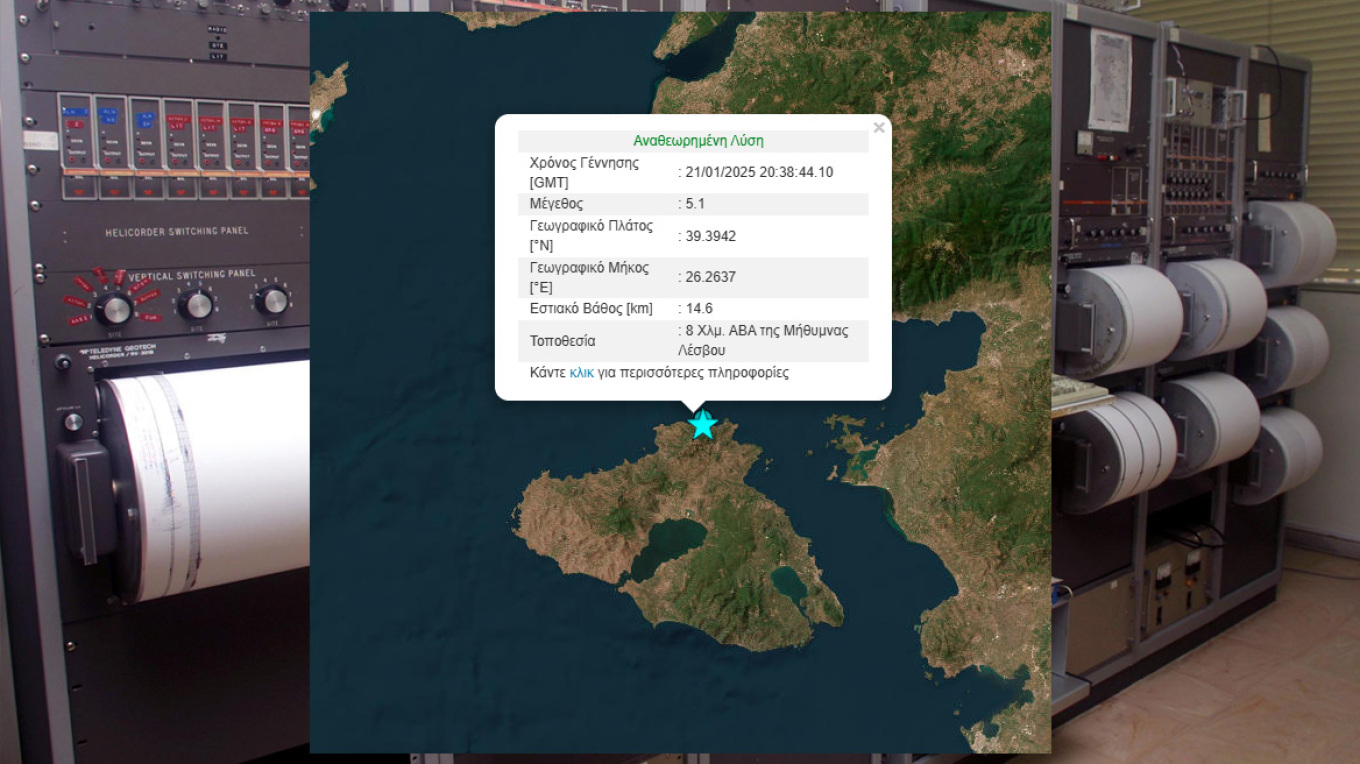Screen dimensions: 1360x764
Task: Select the longitude value 26.2637
Action: pos(710,277)
